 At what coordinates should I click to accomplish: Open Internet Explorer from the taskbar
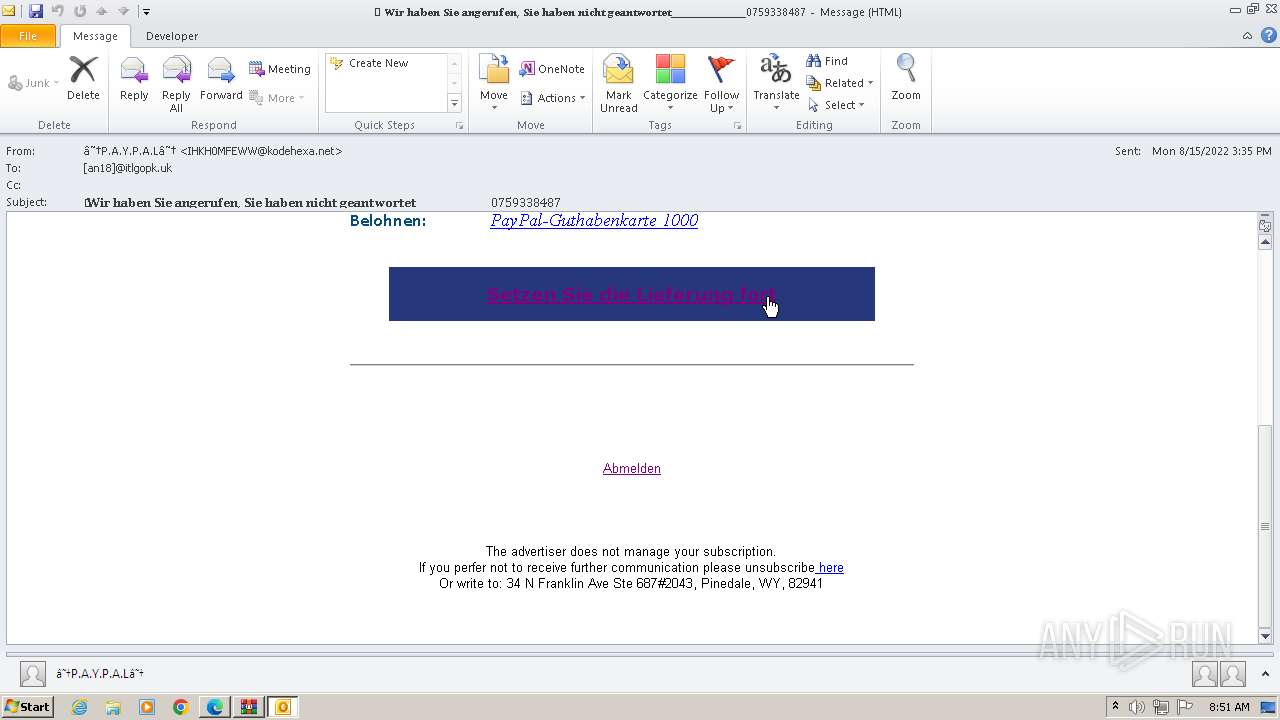pos(79,707)
